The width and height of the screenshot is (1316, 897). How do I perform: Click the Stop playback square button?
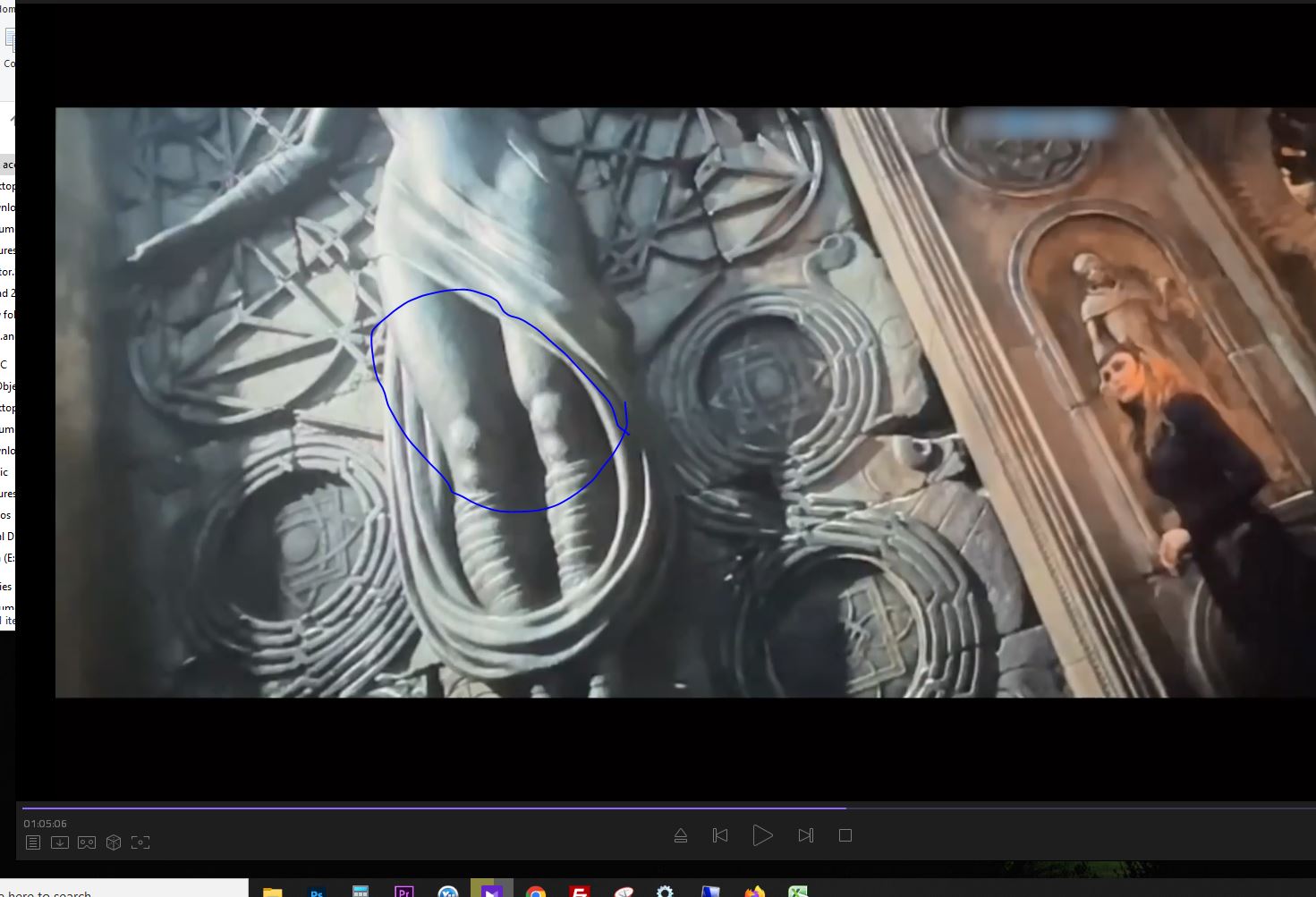click(x=845, y=835)
